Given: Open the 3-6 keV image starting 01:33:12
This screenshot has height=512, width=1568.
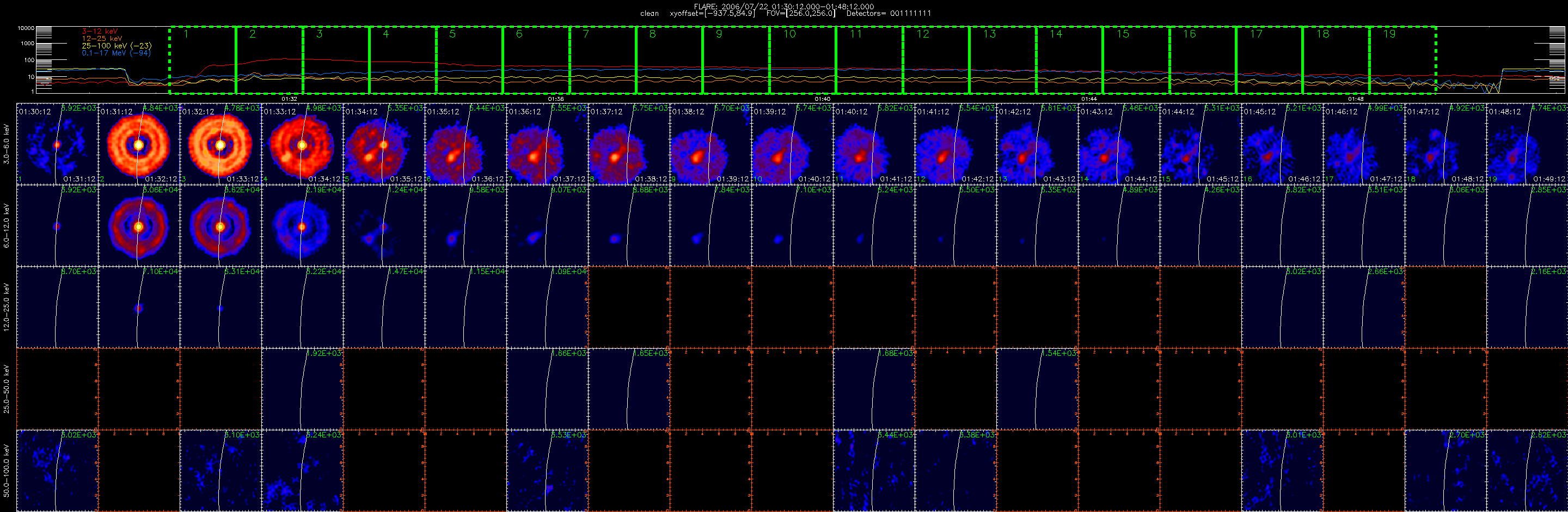Looking at the screenshot, I should tap(302, 144).
